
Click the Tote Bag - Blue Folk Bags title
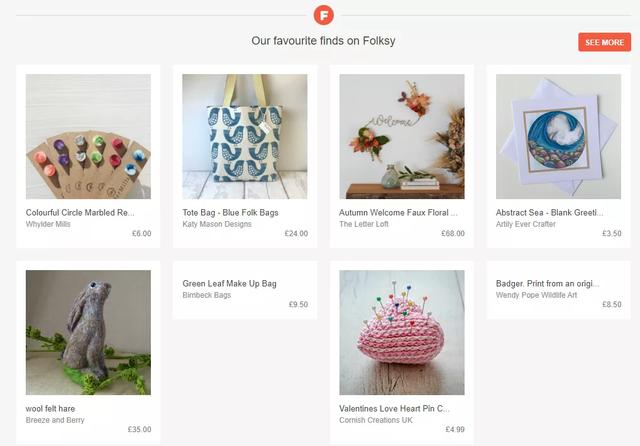pos(230,213)
